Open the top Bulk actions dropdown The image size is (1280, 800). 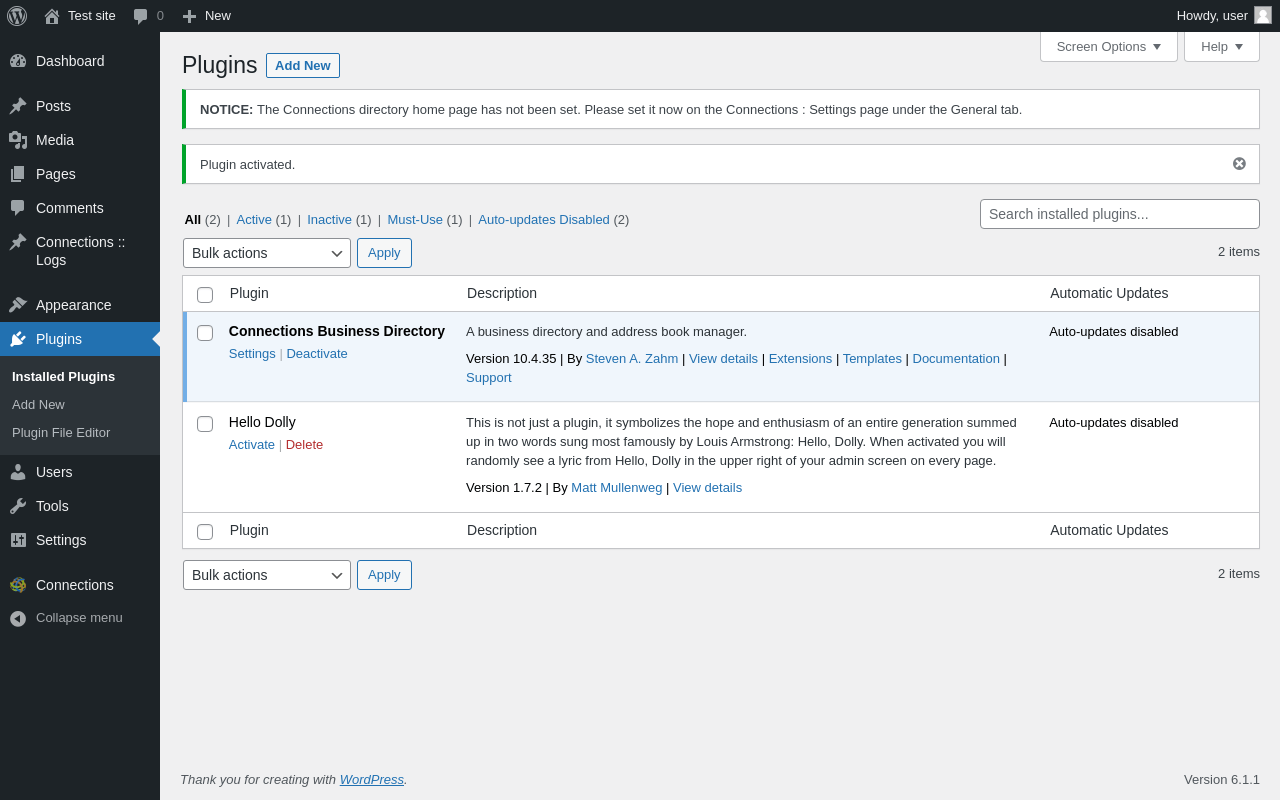click(x=267, y=253)
